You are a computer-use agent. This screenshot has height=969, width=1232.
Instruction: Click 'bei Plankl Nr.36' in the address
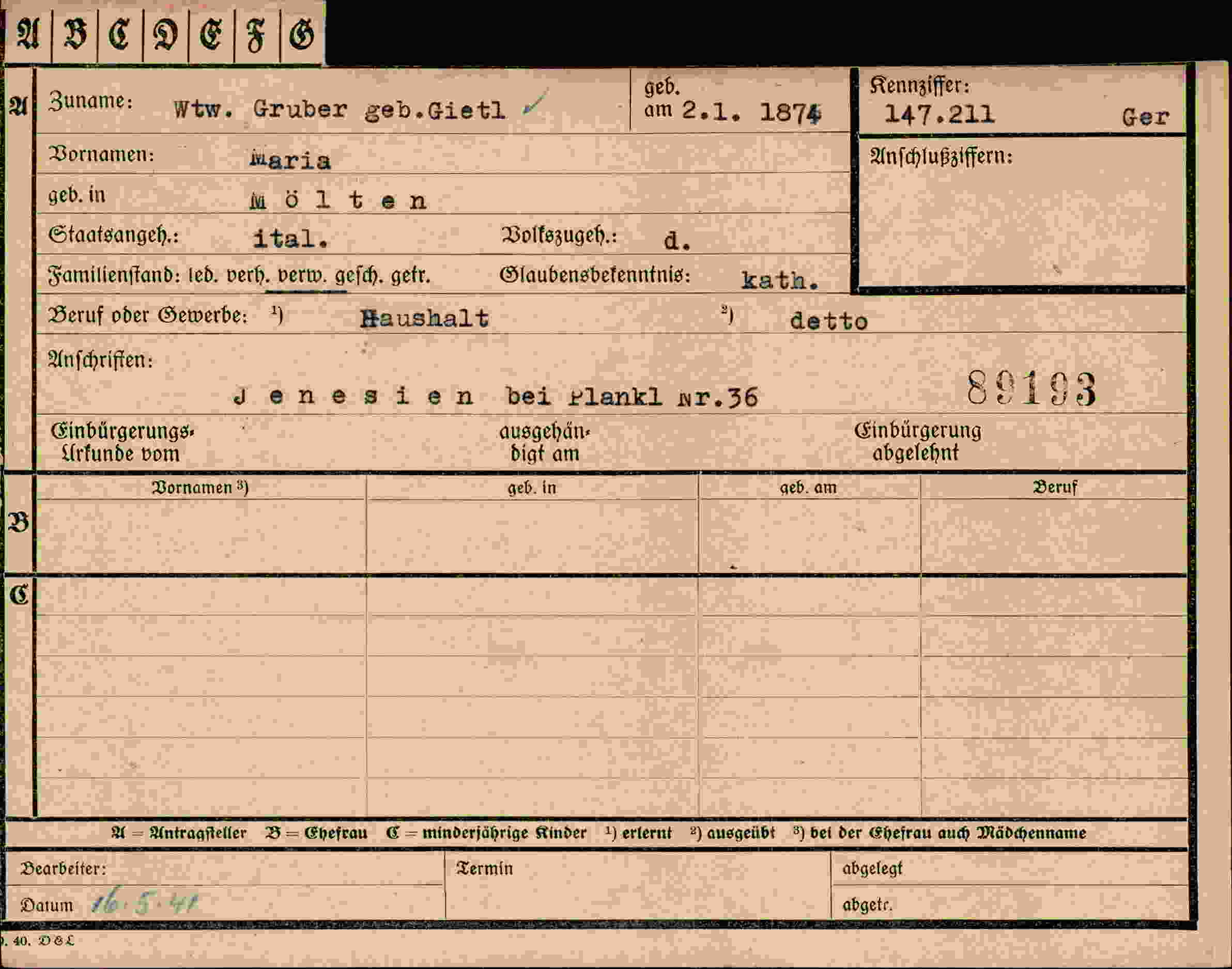coord(632,397)
